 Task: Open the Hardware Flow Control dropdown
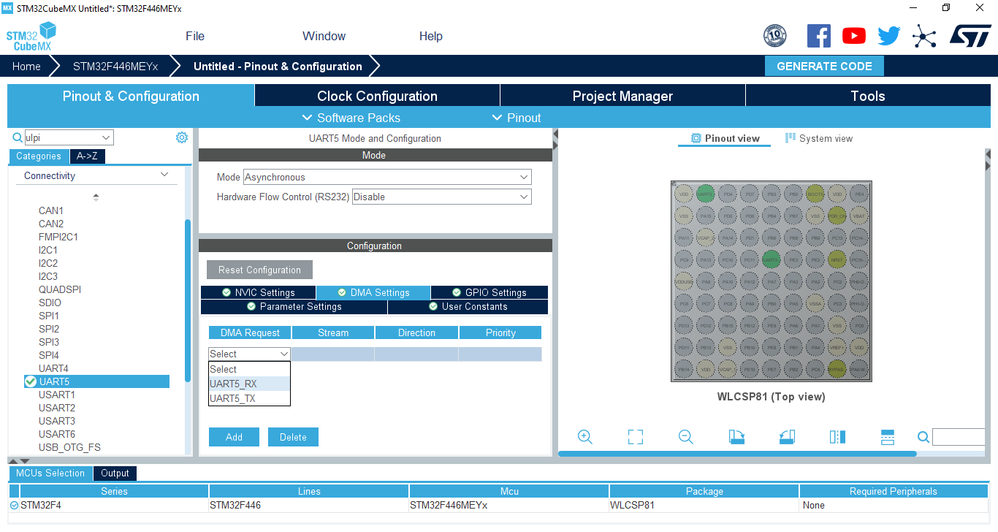point(442,197)
